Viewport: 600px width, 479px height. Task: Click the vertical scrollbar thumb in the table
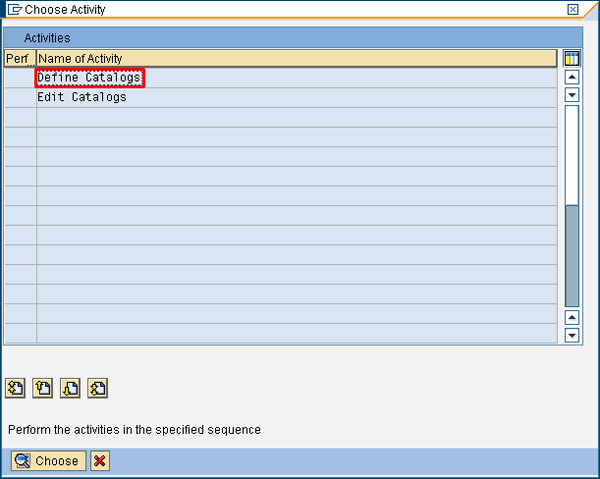coord(572,255)
